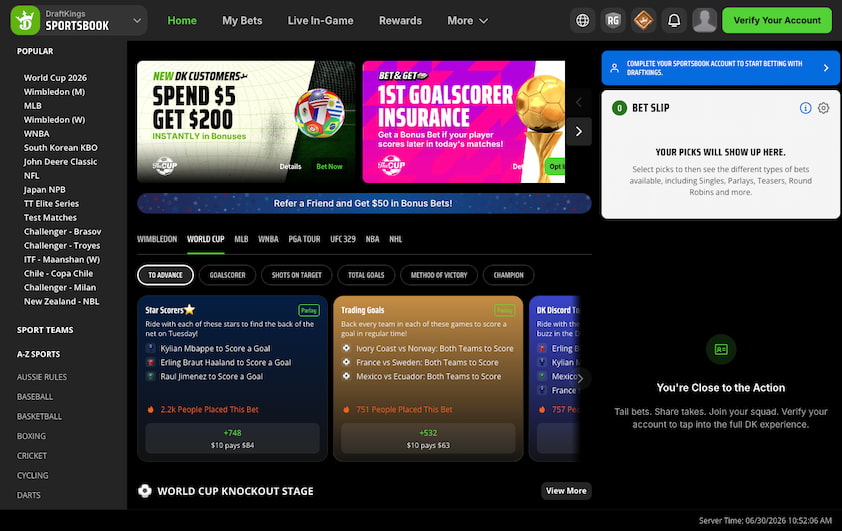842x531 pixels.
Task: Open the Bet Slip settings gear
Action: coord(823,108)
